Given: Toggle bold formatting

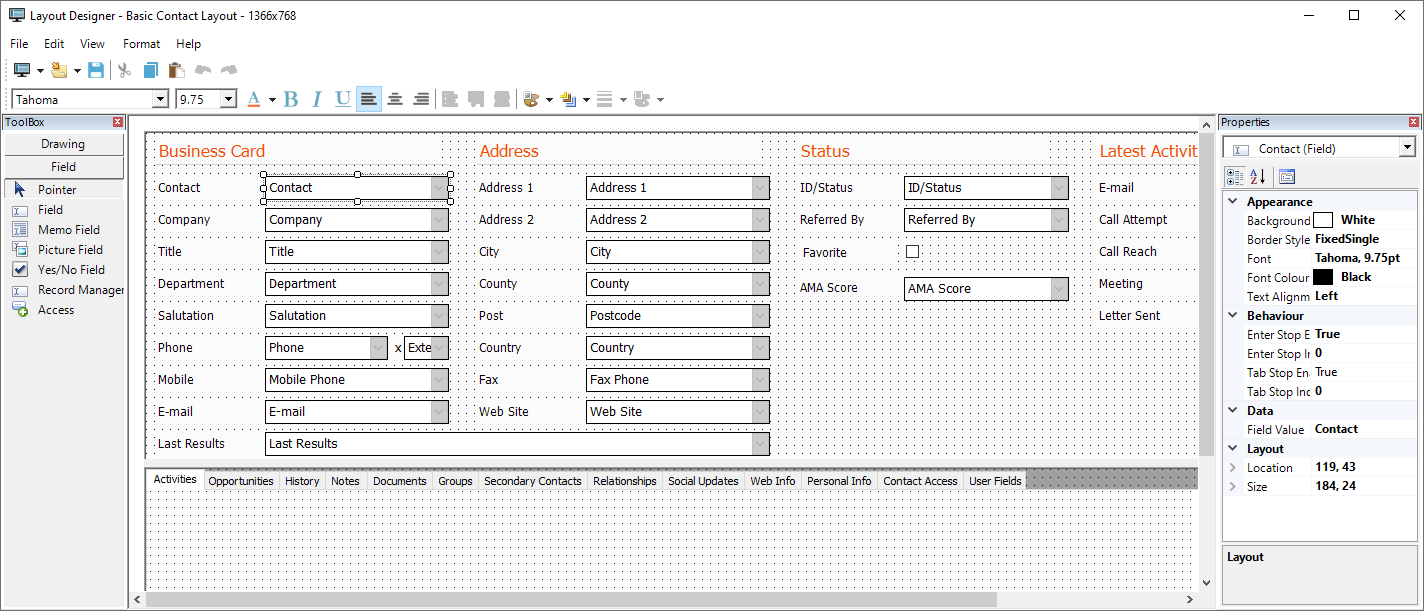Looking at the screenshot, I should (x=290, y=99).
